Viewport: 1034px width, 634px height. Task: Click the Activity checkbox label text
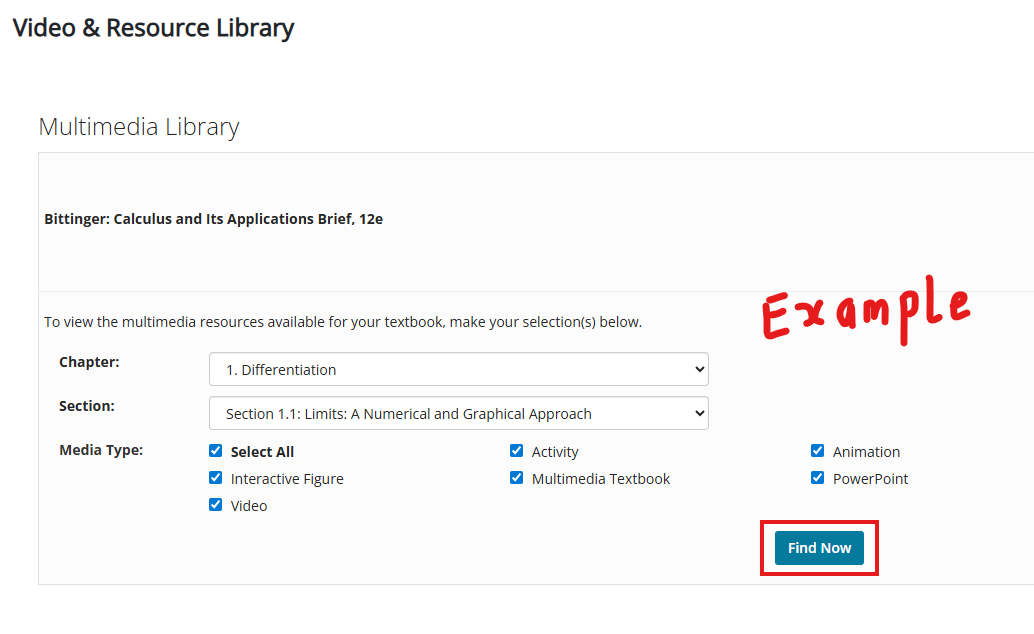555,451
